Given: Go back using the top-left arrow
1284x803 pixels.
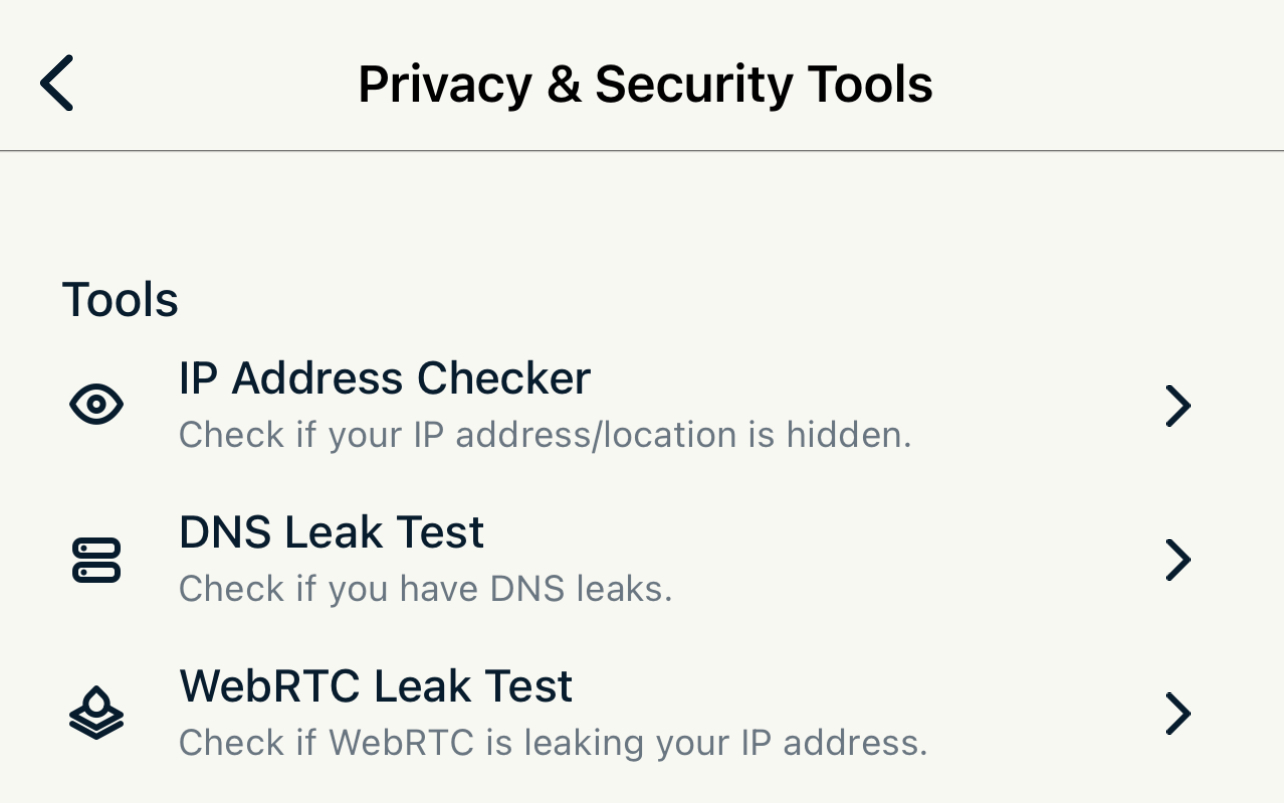Looking at the screenshot, I should point(57,83).
